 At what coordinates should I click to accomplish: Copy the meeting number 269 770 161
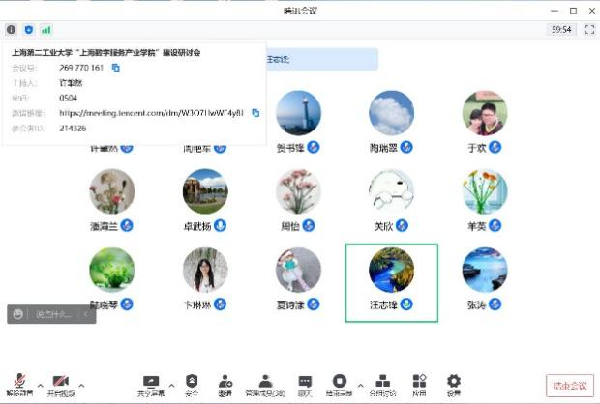click(x=116, y=68)
